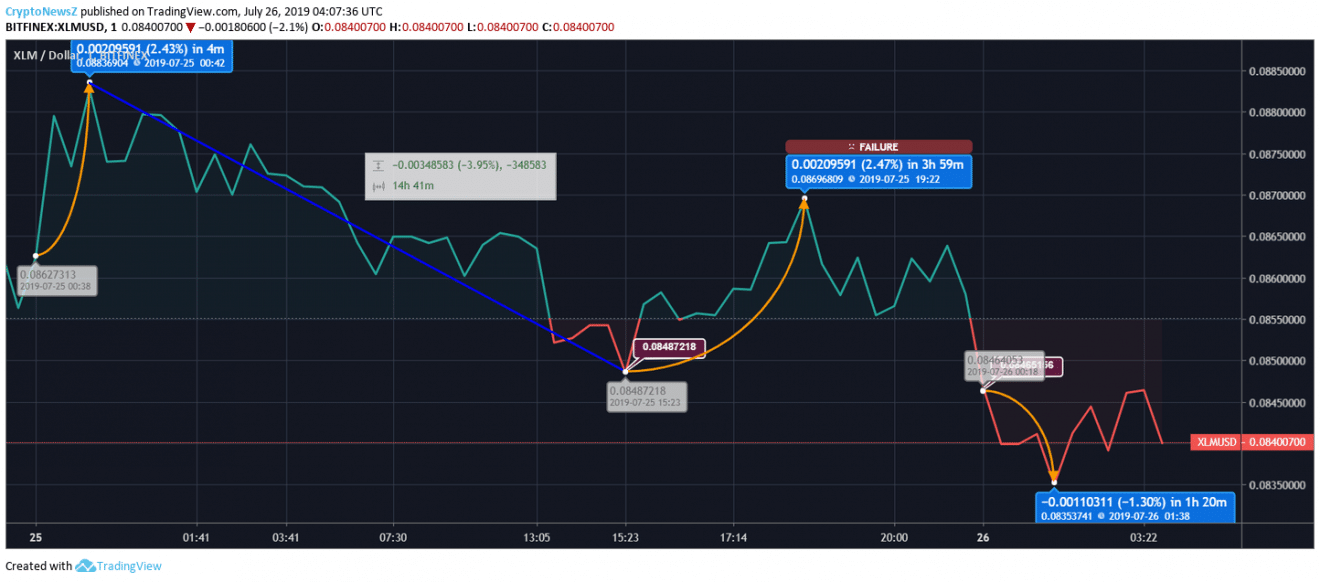Click the 15:23 time axis label
Viewport: 1320px width, 582px height.
(x=625, y=537)
